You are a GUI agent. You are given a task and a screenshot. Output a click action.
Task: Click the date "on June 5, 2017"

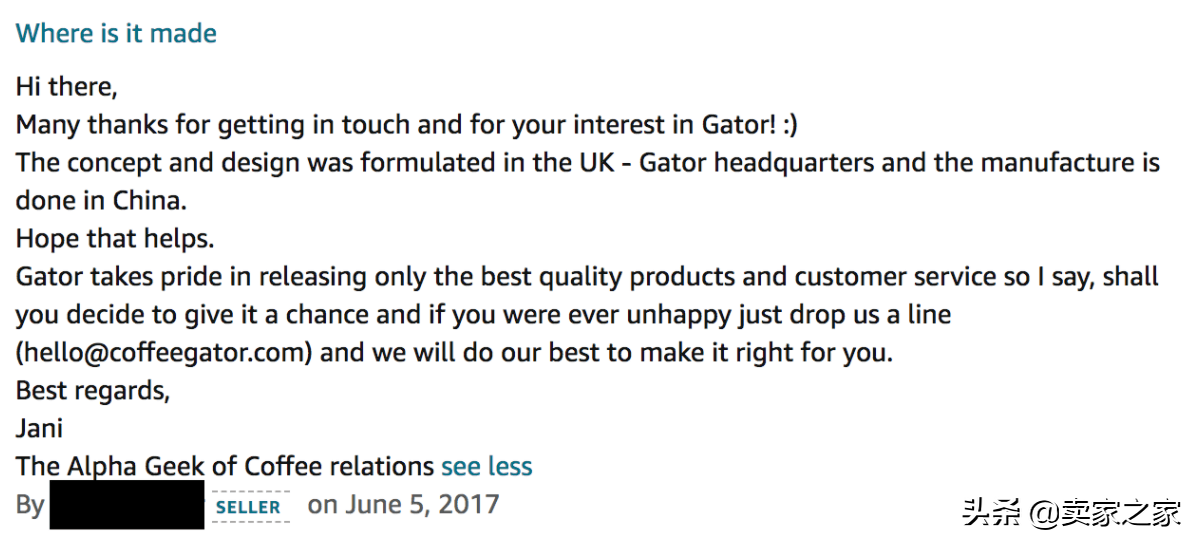pyautogui.click(x=403, y=504)
